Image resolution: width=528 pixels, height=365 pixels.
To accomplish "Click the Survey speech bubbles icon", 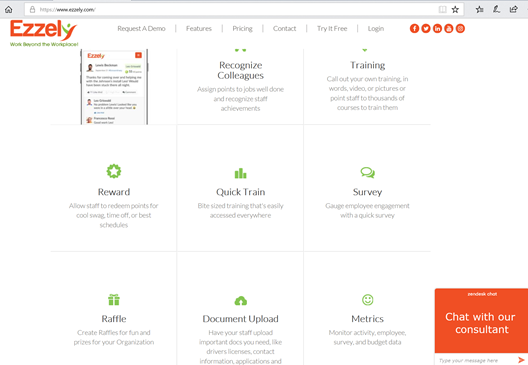I will (x=367, y=172).
